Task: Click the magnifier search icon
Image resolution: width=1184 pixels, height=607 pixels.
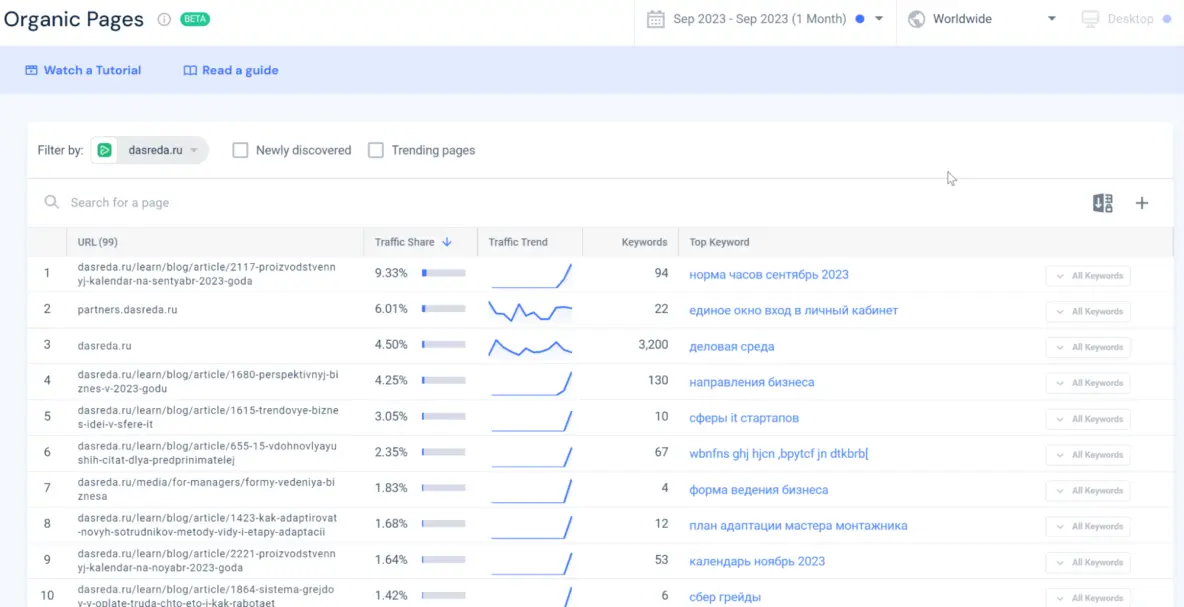Action: (52, 203)
